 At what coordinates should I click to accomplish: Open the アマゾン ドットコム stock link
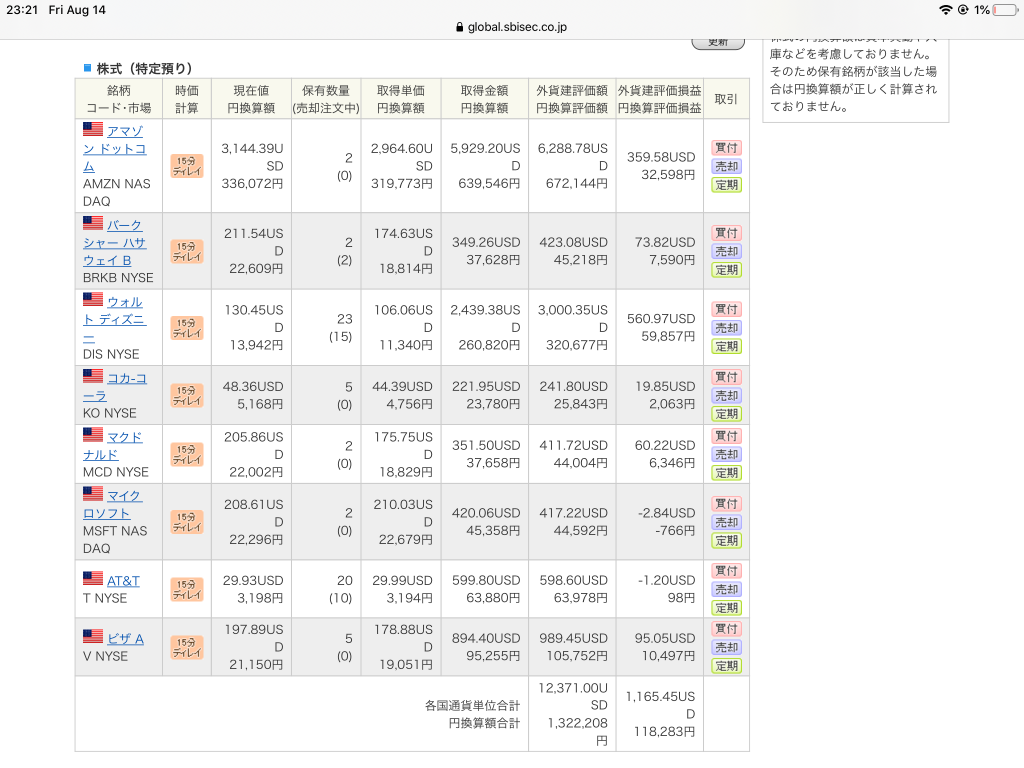(115, 148)
